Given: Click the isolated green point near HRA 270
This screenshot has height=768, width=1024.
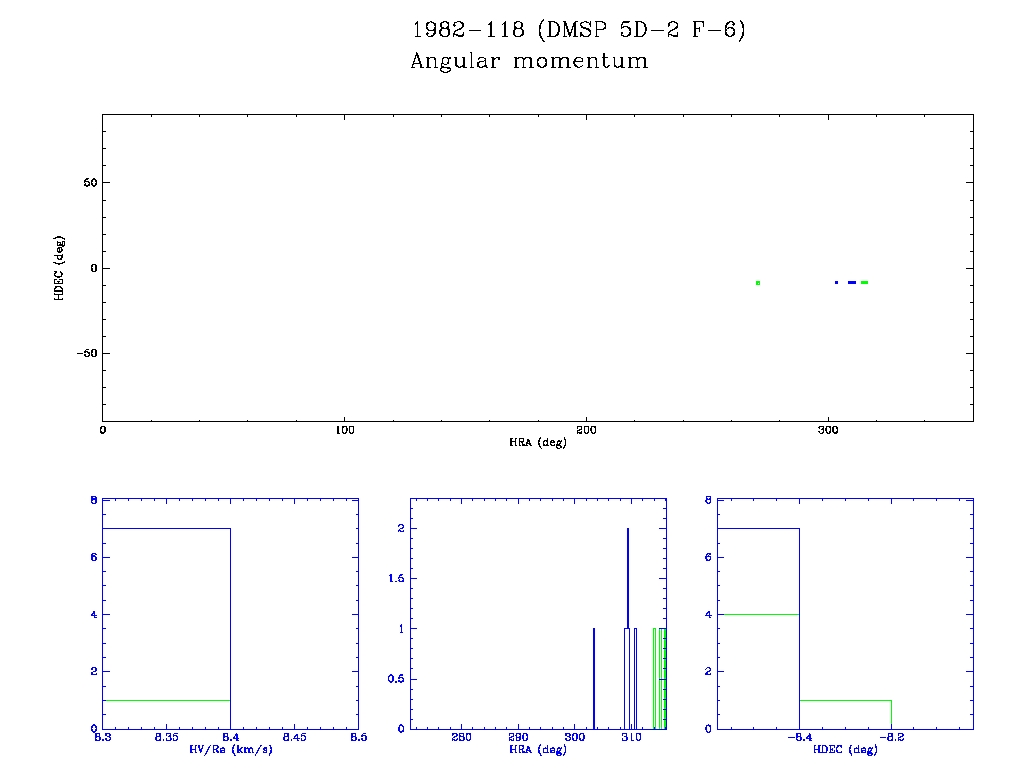Looking at the screenshot, I should (758, 283).
